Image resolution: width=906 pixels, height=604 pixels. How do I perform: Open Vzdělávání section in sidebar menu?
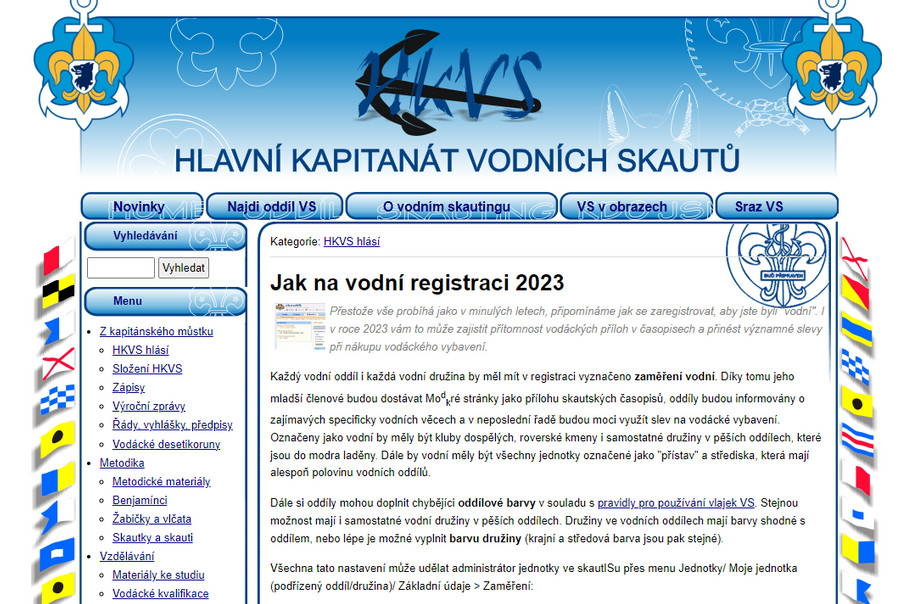pyautogui.click(x=127, y=556)
